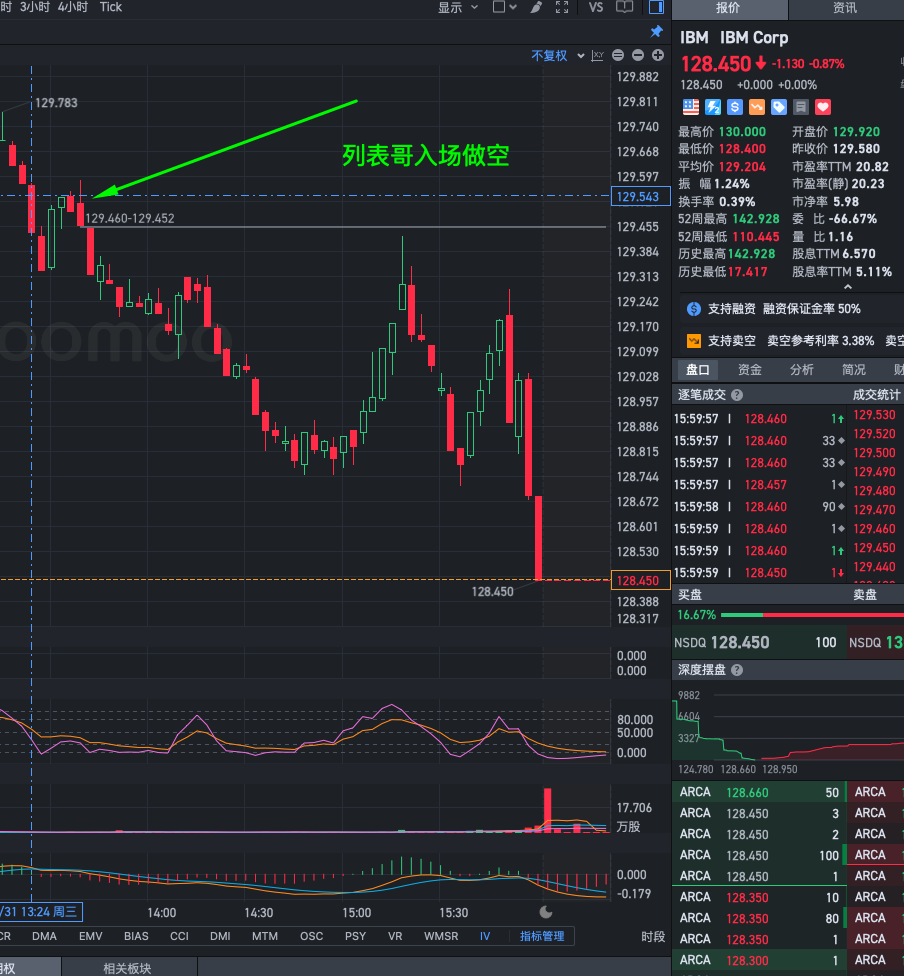The width and height of the screenshot is (904, 976).
Task: Select the Tick timeframe
Action: [x=111, y=7]
